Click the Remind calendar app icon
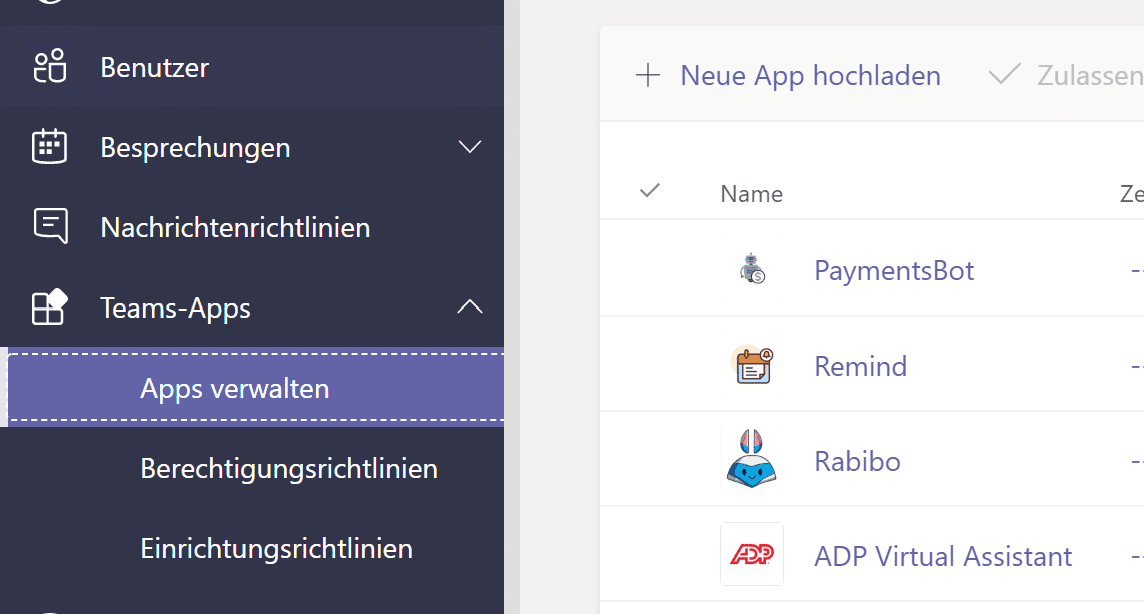The height and width of the screenshot is (614, 1144). pyautogui.click(x=752, y=365)
